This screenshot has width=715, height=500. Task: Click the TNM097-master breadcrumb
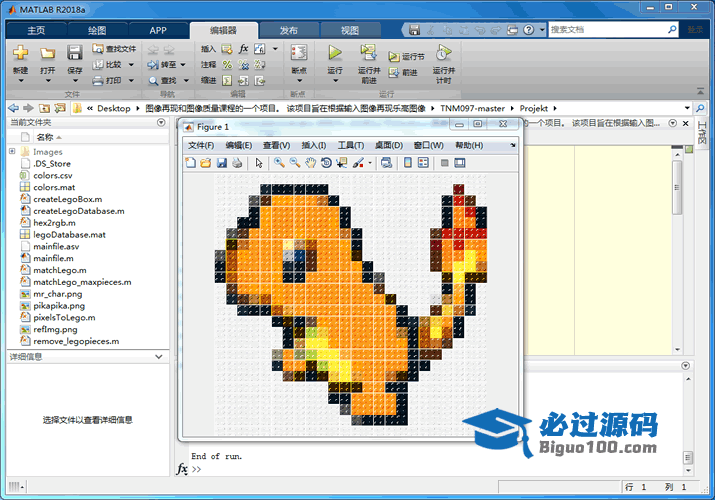(472, 108)
